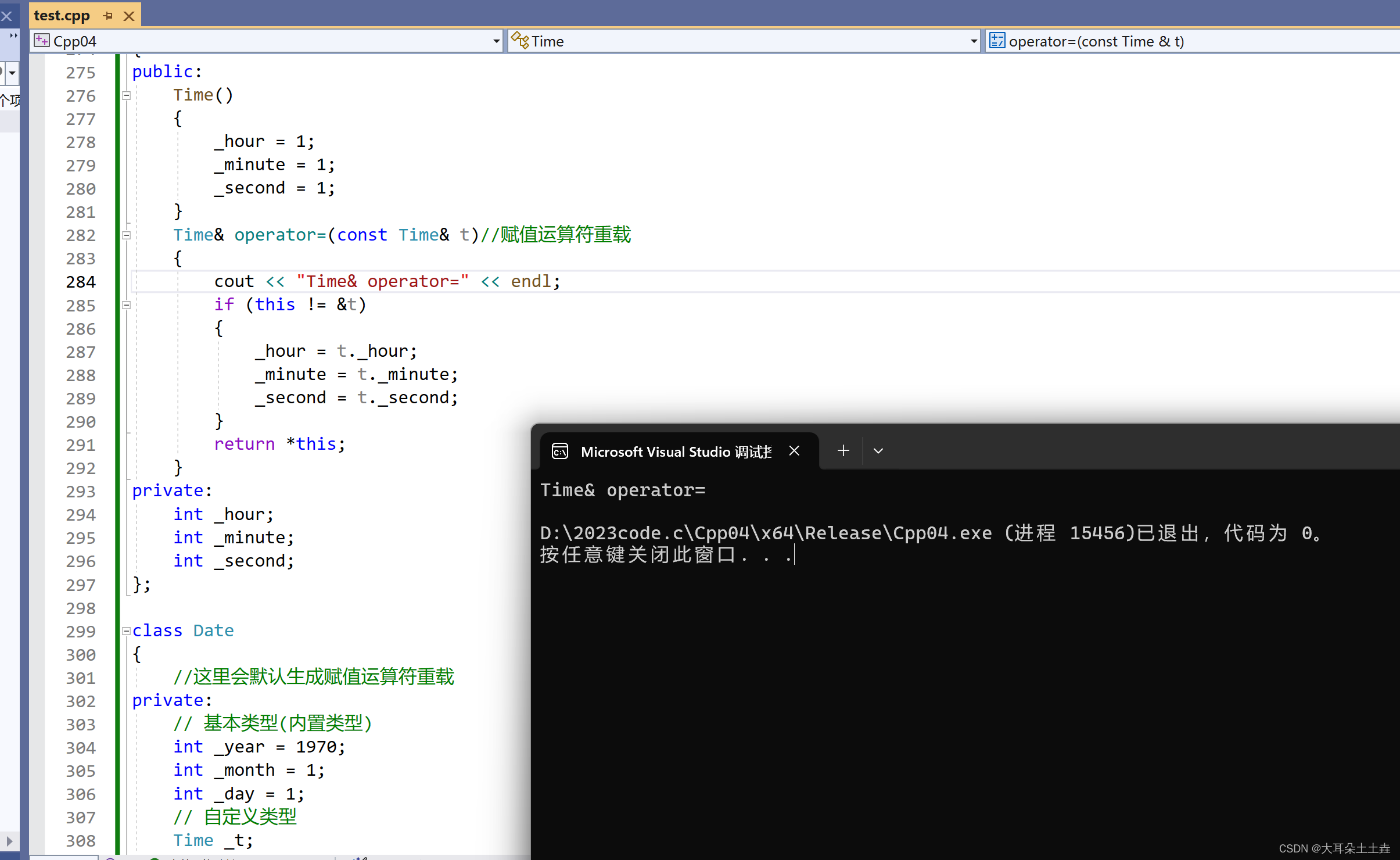
Task: Click the Cpp04.exe exit message in console
Action: (x=931, y=533)
